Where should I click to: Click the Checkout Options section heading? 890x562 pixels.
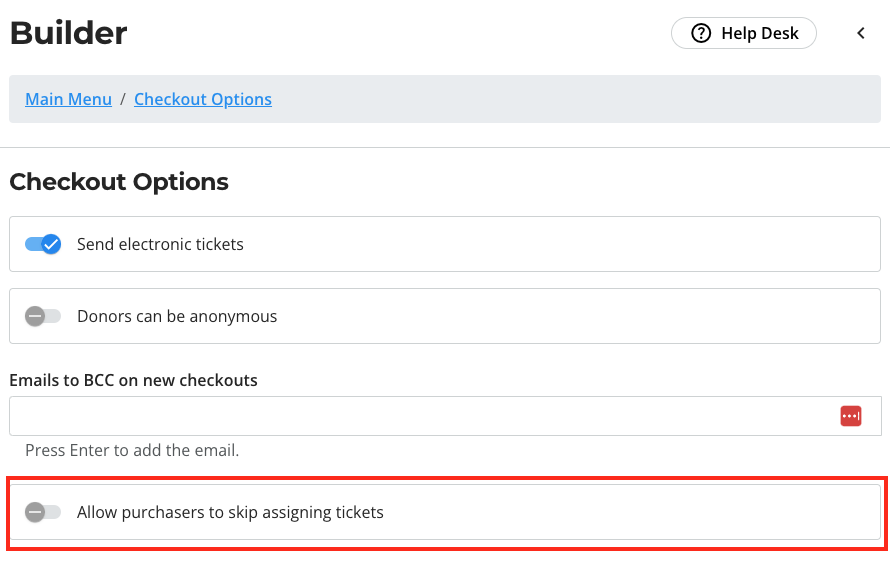pos(119,182)
